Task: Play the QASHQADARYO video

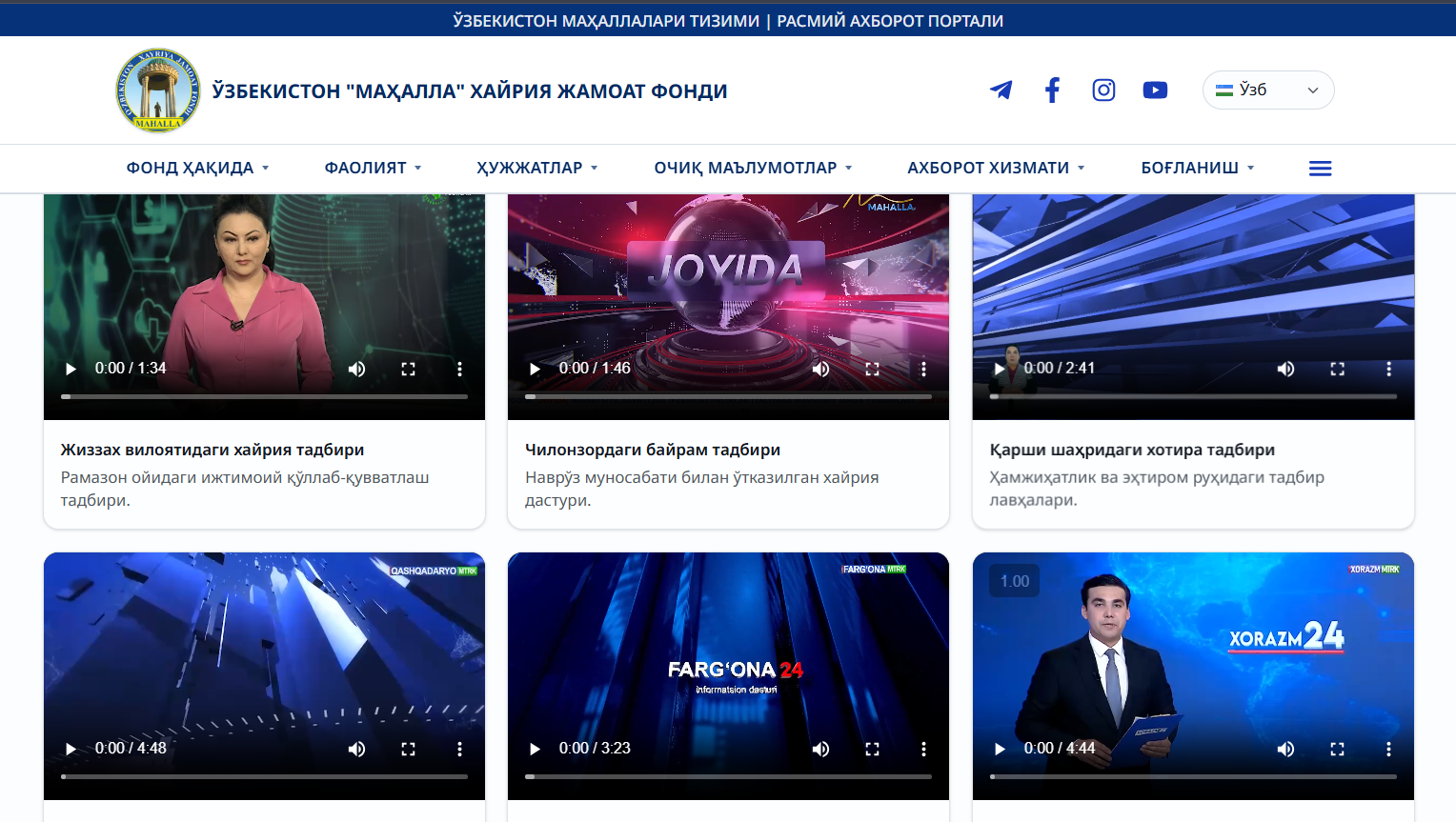Action: point(71,749)
